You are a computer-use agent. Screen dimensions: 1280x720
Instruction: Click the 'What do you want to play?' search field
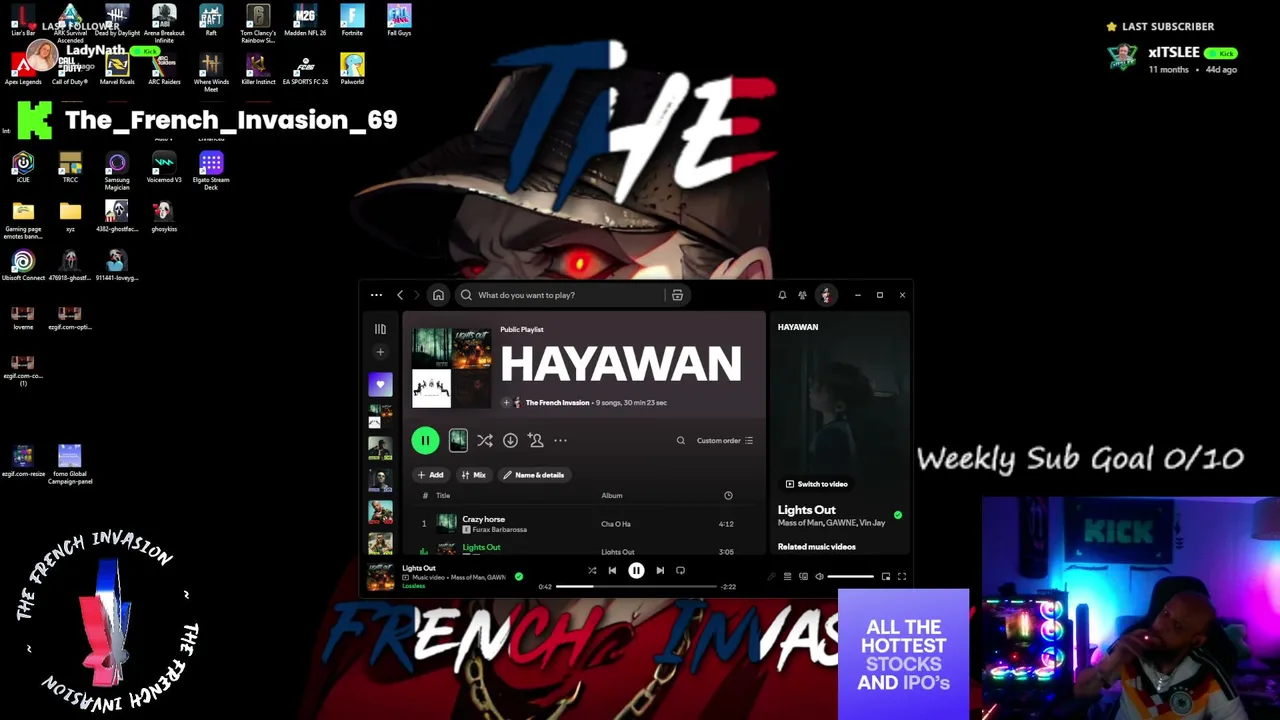[564, 295]
